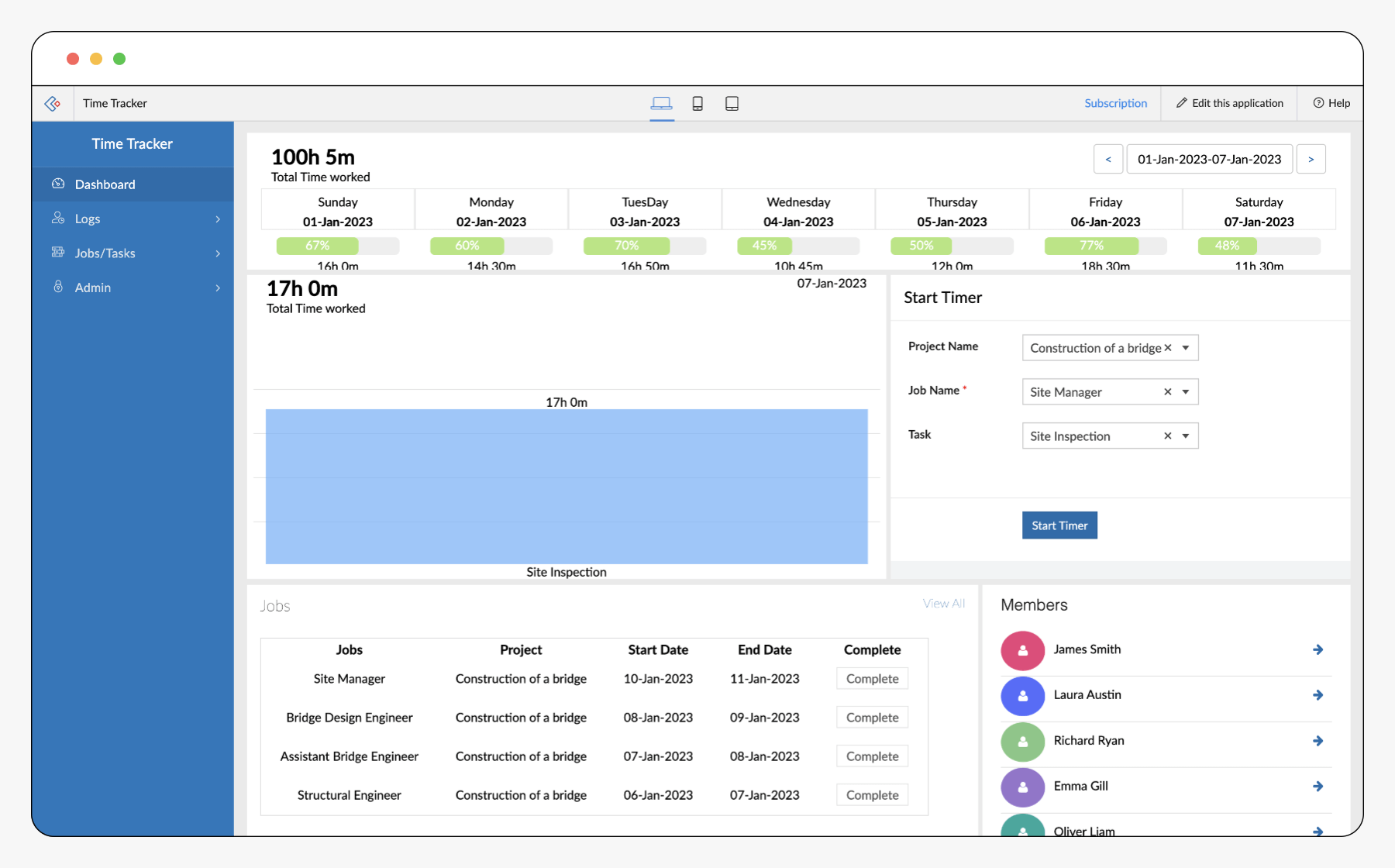Switch to tablet preview icon

pyautogui.click(x=732, y=103)
